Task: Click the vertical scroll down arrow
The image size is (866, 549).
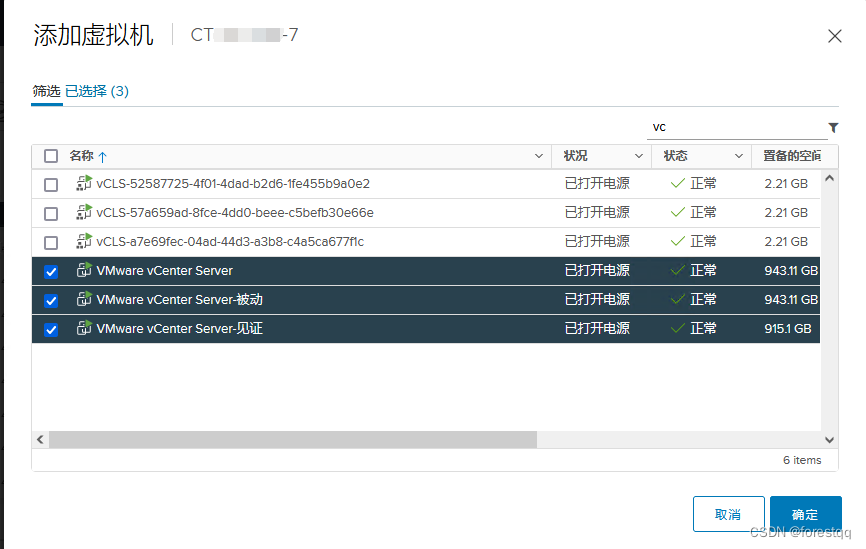Action: [x=829, y=440]
